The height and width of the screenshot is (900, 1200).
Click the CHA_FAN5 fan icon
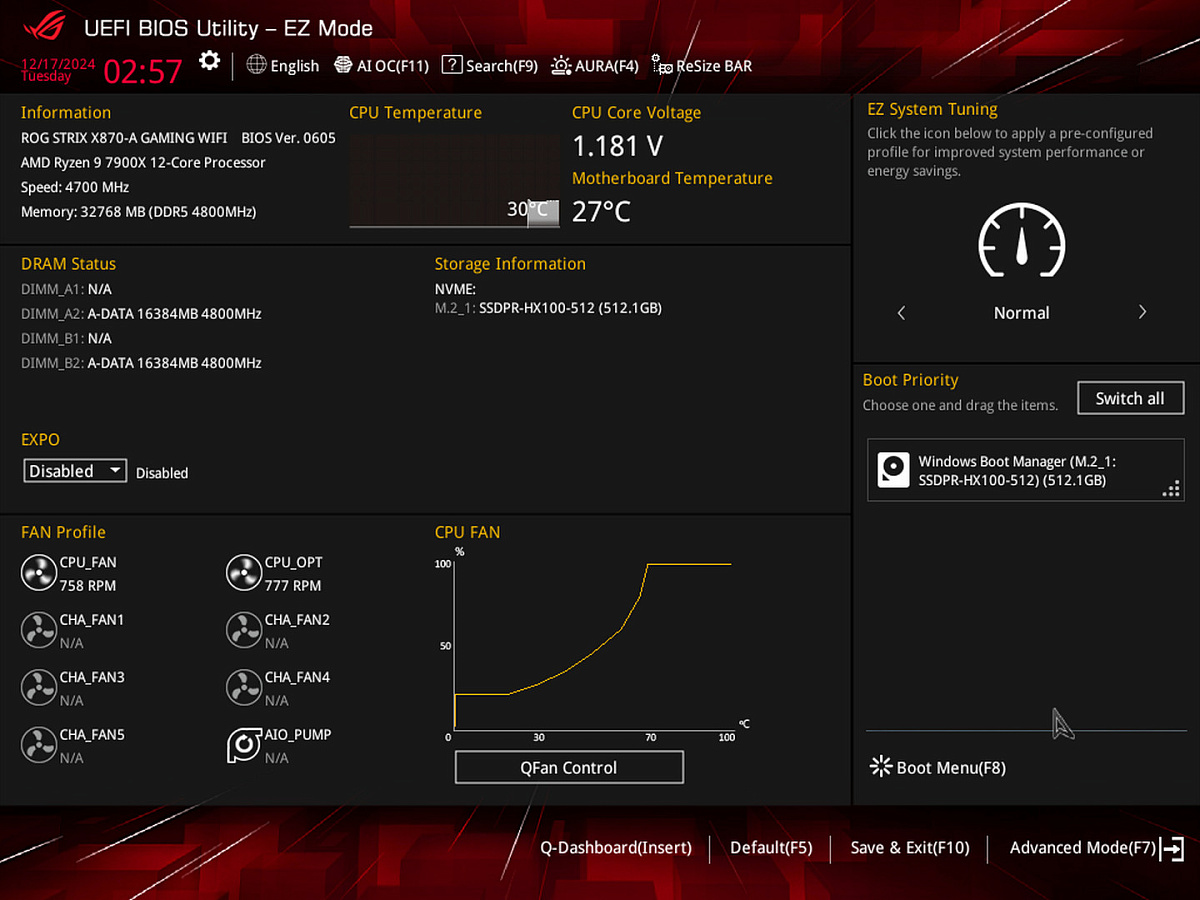(x=38, y=745)
